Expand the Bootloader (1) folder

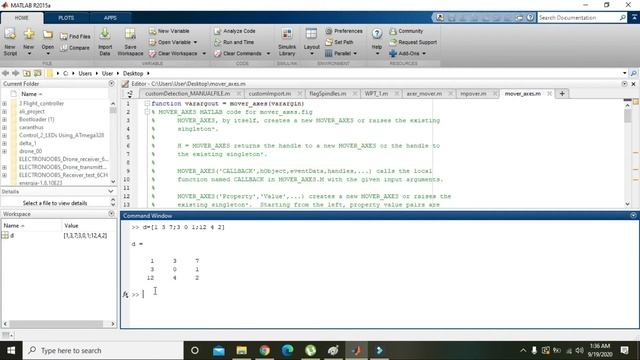click(x=4, y=120)
